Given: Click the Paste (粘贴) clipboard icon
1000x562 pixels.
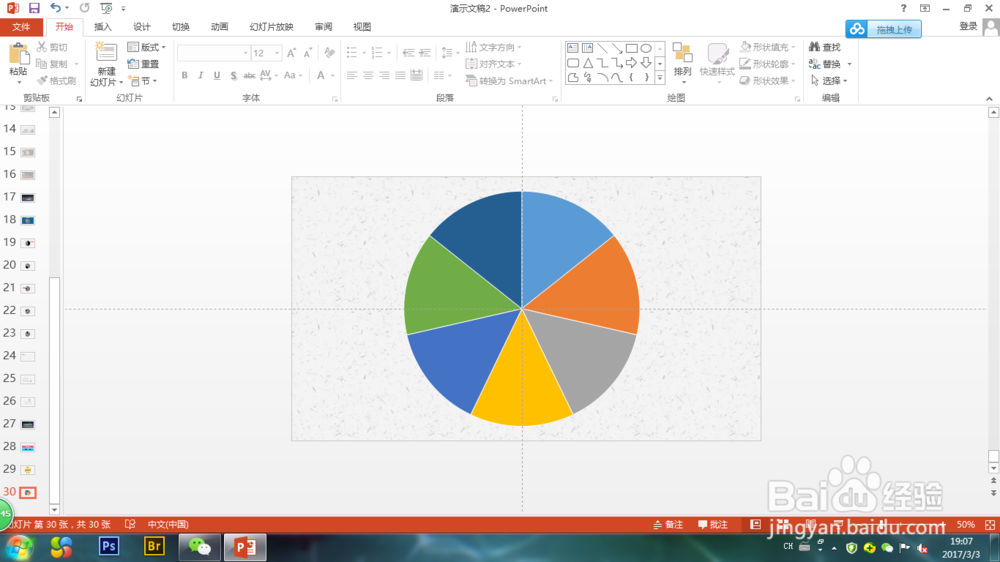Looking at the screenshot, I should [x=18, y=55].
